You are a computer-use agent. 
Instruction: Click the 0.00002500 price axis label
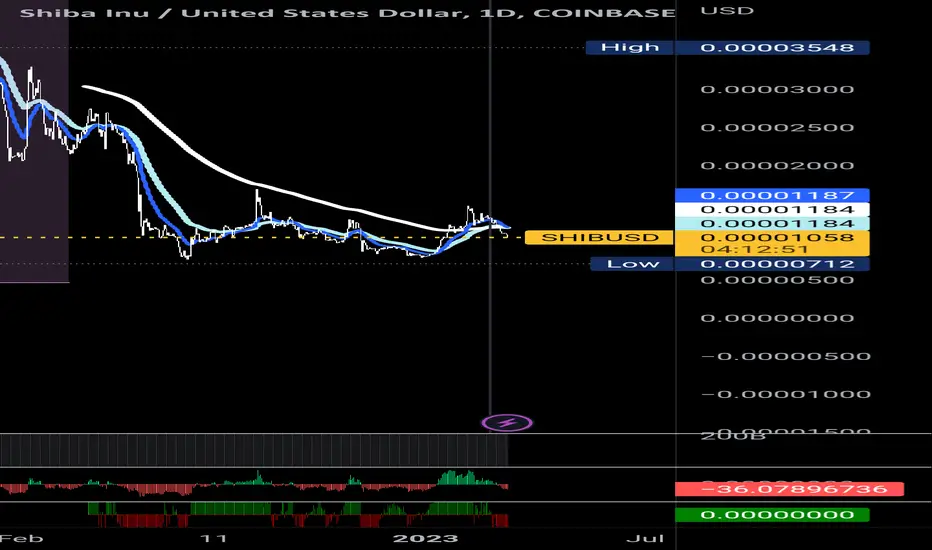click(x=777, y=127)
